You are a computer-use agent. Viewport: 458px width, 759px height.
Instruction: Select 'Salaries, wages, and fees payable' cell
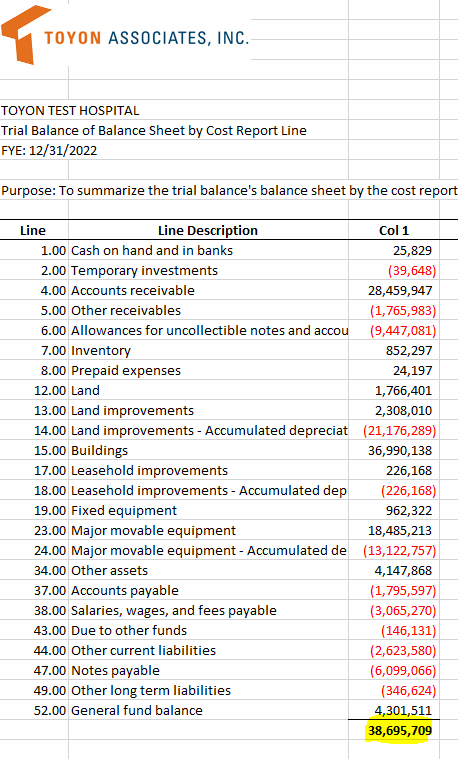tap(208, 610)
